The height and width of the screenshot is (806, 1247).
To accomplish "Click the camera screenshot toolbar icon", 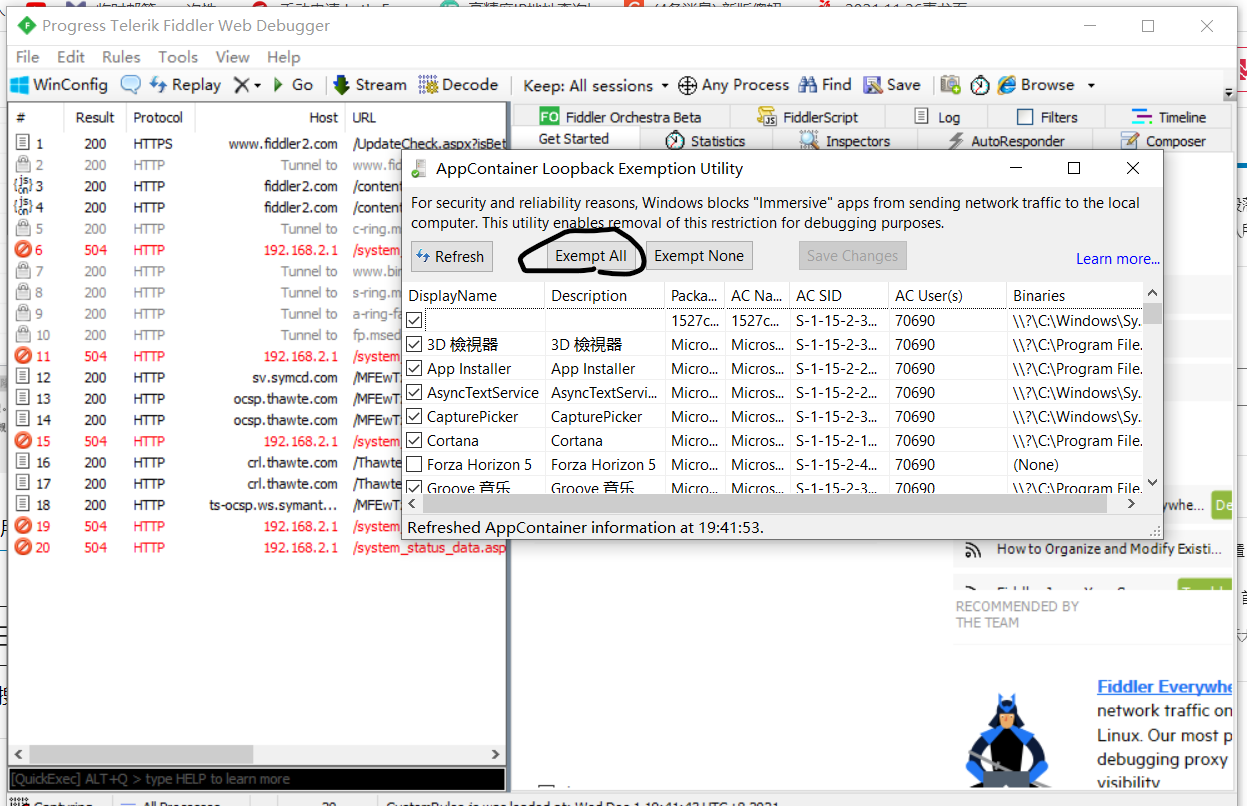I will pyautogui.click(x=951, y=85).
